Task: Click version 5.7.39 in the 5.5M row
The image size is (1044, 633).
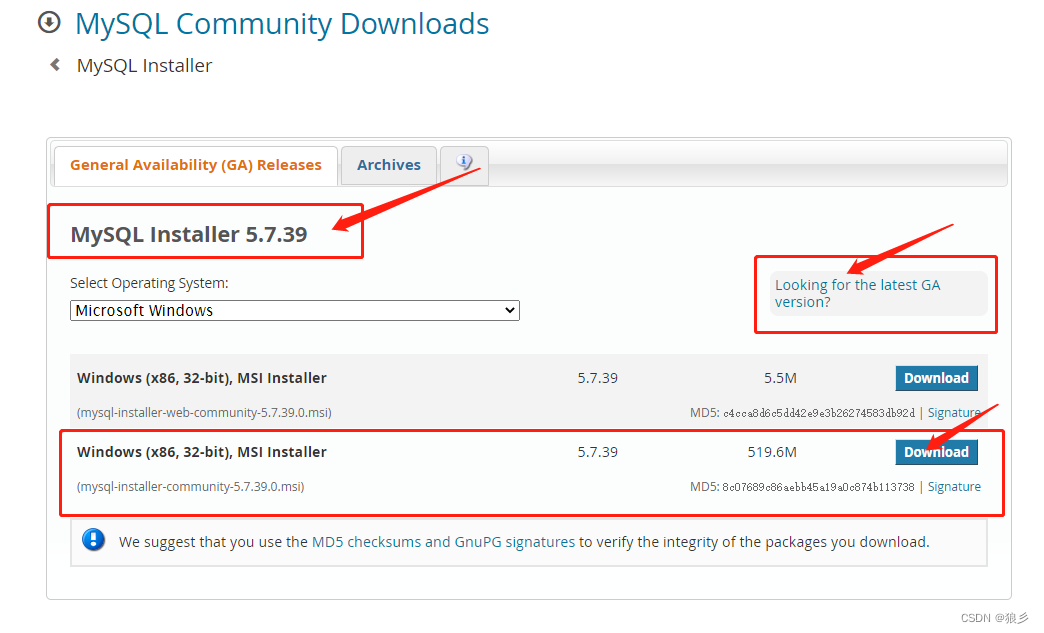Action: (x=597, y=378)
